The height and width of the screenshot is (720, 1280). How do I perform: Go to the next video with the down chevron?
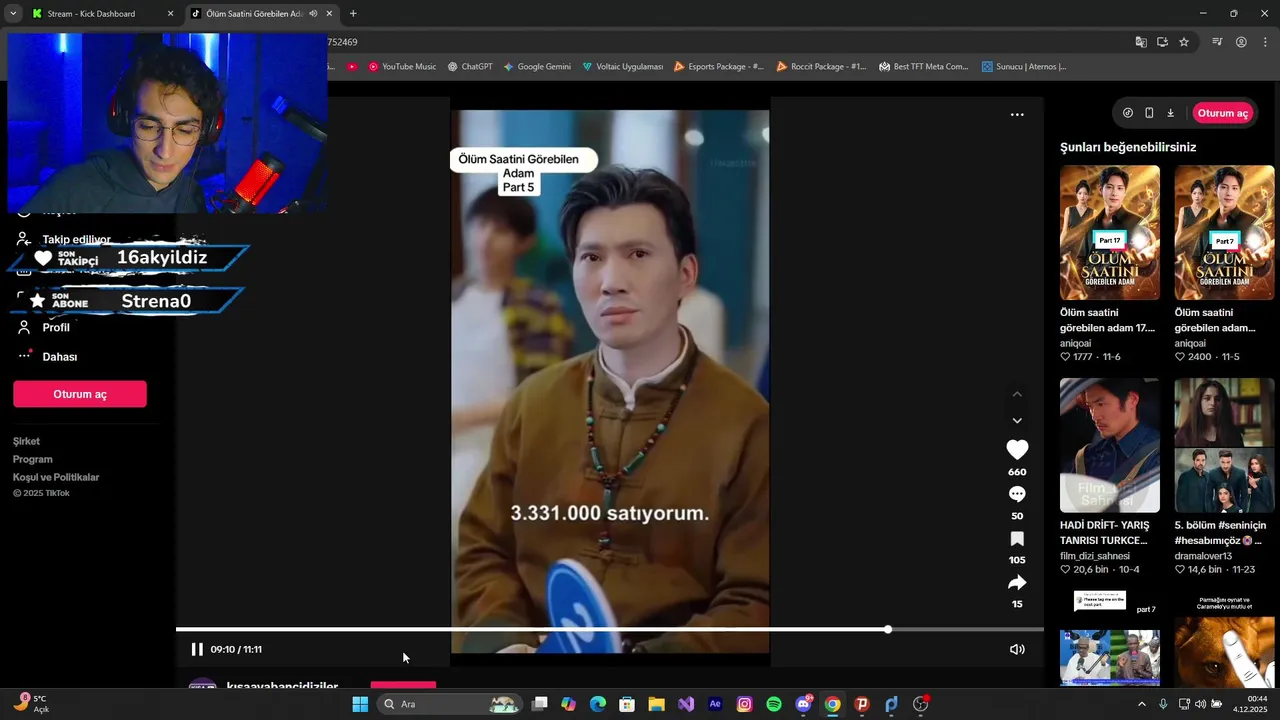pos(1017,421)
